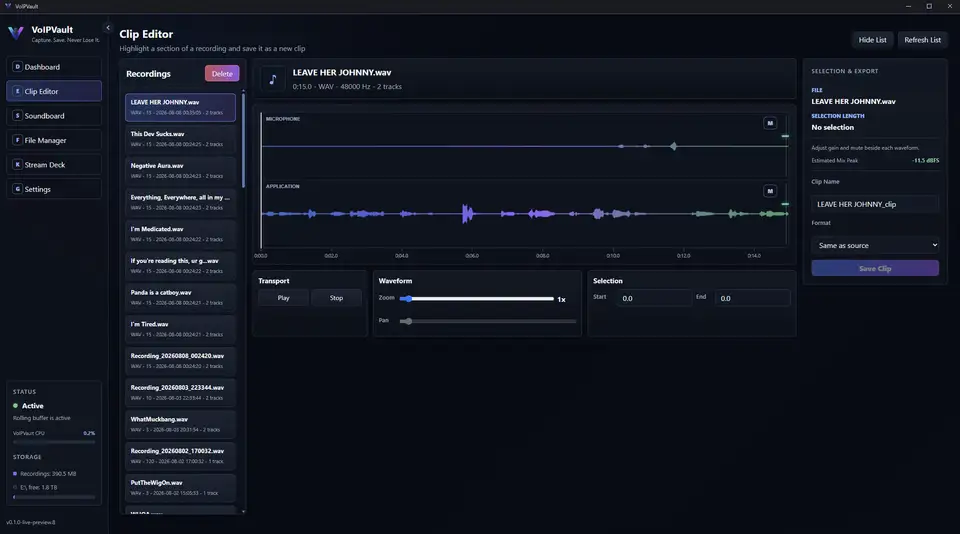960x534 pixels.
Task: Play the recording
Action: tap(283, 298)
